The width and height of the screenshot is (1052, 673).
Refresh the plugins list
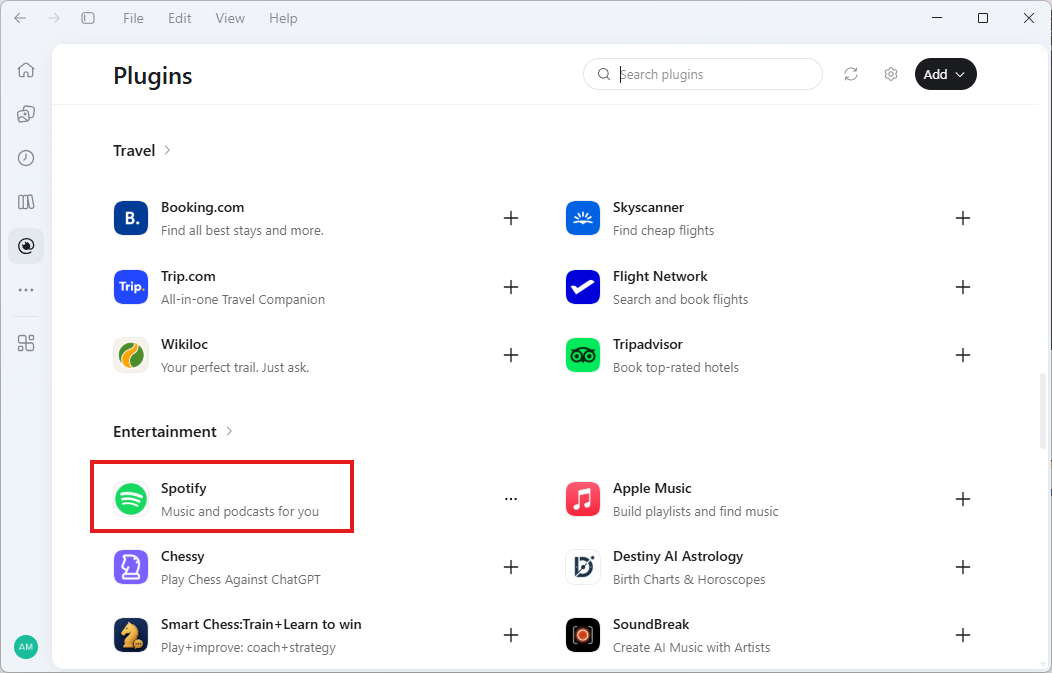coord(851,74)
